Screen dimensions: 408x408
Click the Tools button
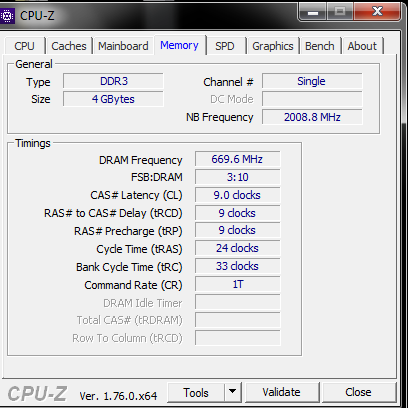coord(196,393)
